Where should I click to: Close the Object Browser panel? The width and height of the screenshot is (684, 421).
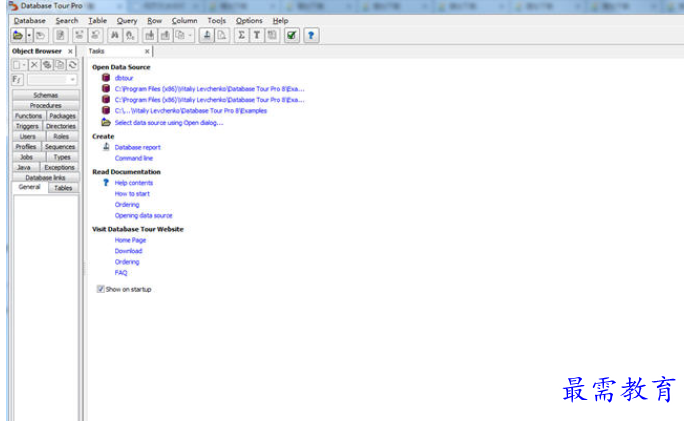(x=70, y=51)
